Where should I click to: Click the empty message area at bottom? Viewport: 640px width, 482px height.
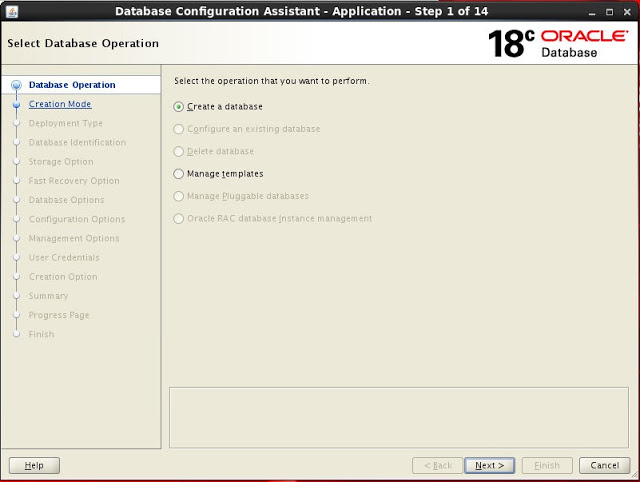point(398,416)
